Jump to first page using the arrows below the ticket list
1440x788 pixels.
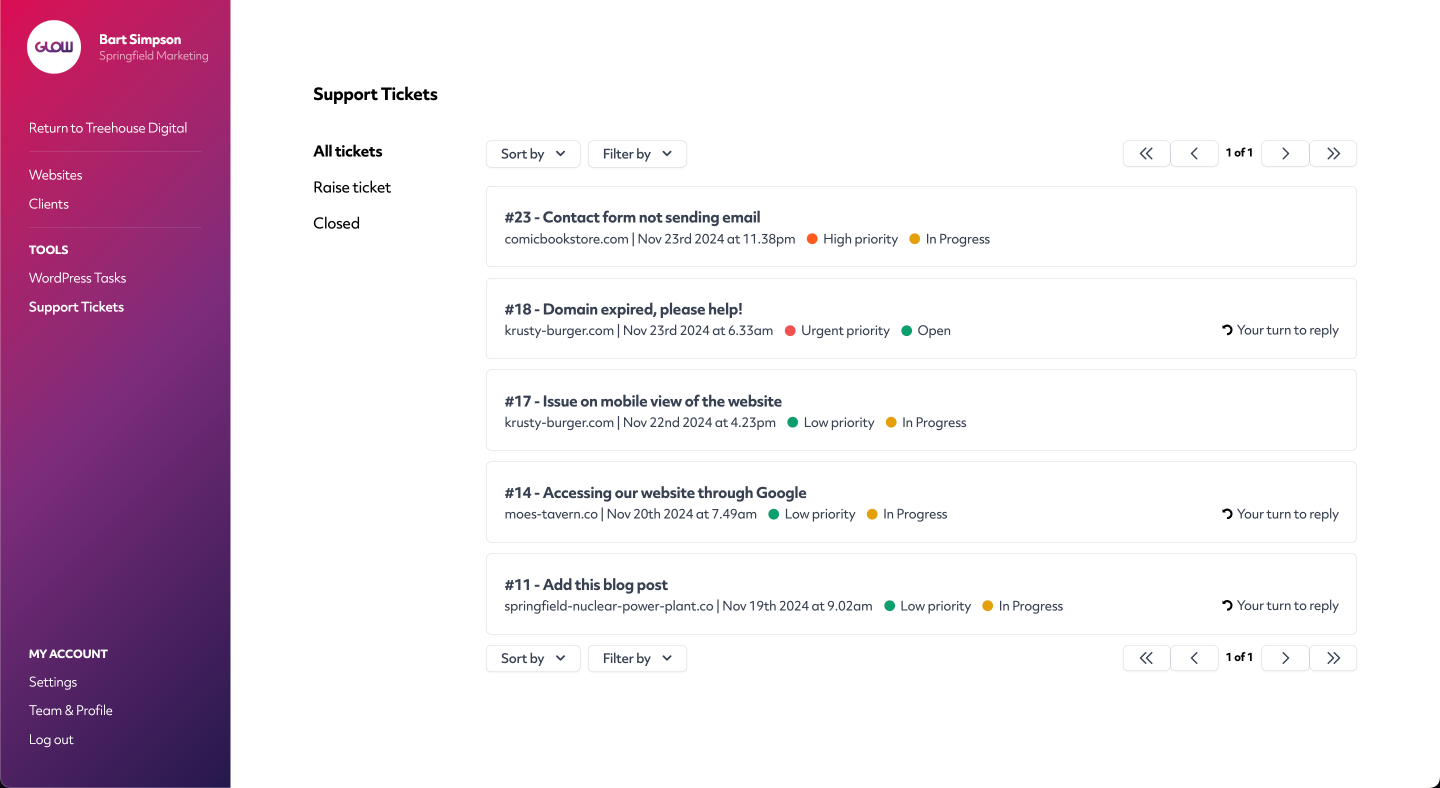coord(1146,657)
